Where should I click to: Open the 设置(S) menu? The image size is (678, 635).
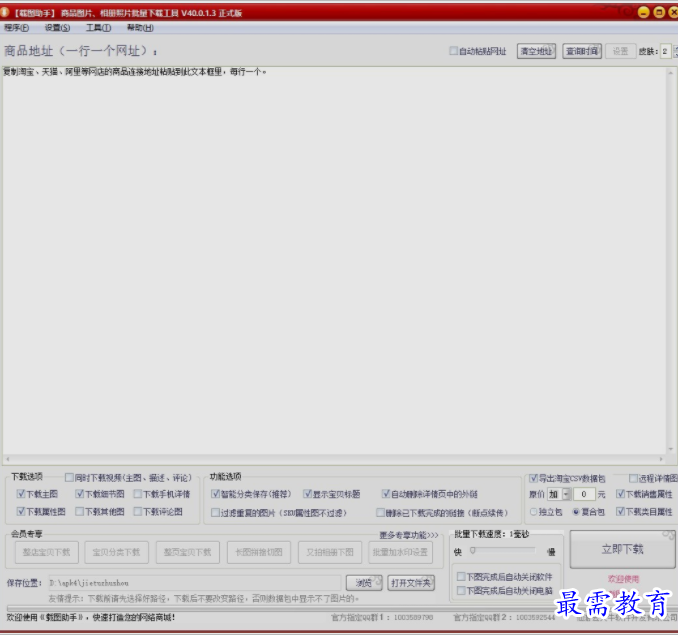click(x=57, y=28)
